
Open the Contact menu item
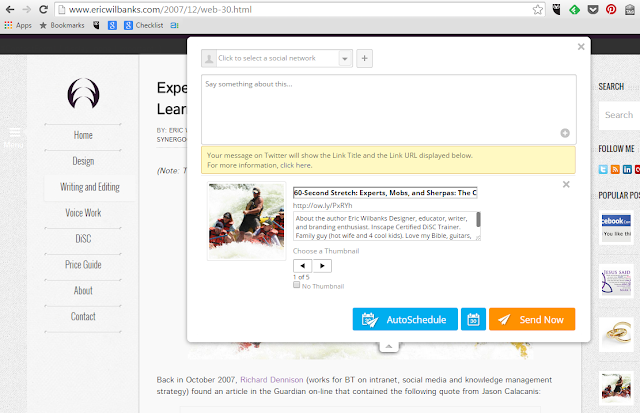pos(83,316)
